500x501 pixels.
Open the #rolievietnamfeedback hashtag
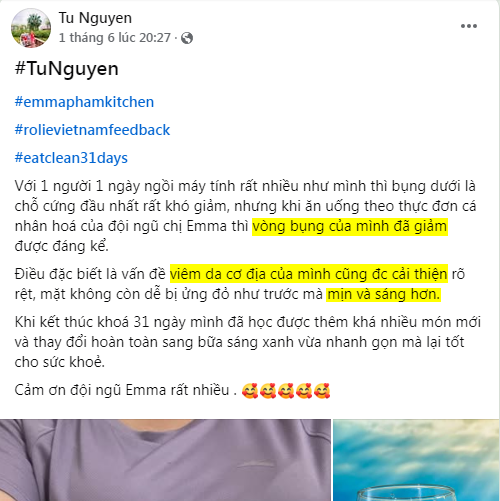(x=92, y=130)
